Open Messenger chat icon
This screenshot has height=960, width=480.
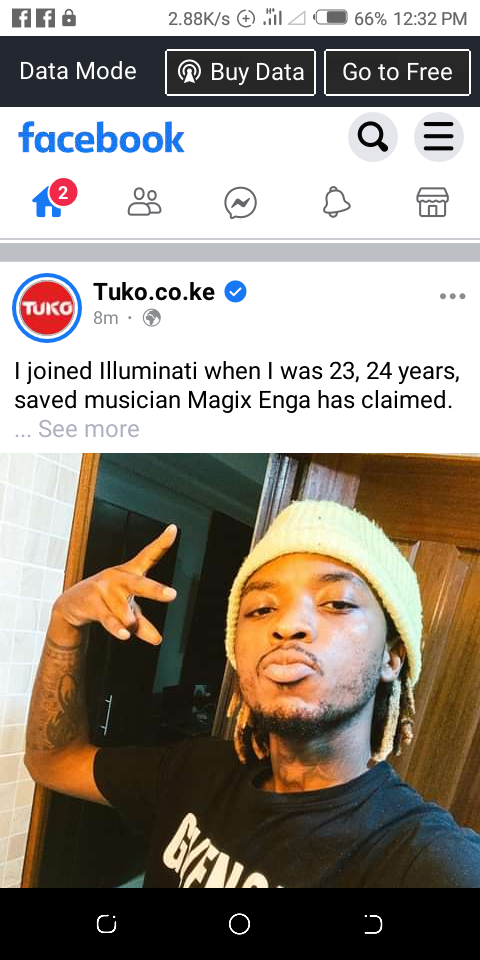[241, 203]
